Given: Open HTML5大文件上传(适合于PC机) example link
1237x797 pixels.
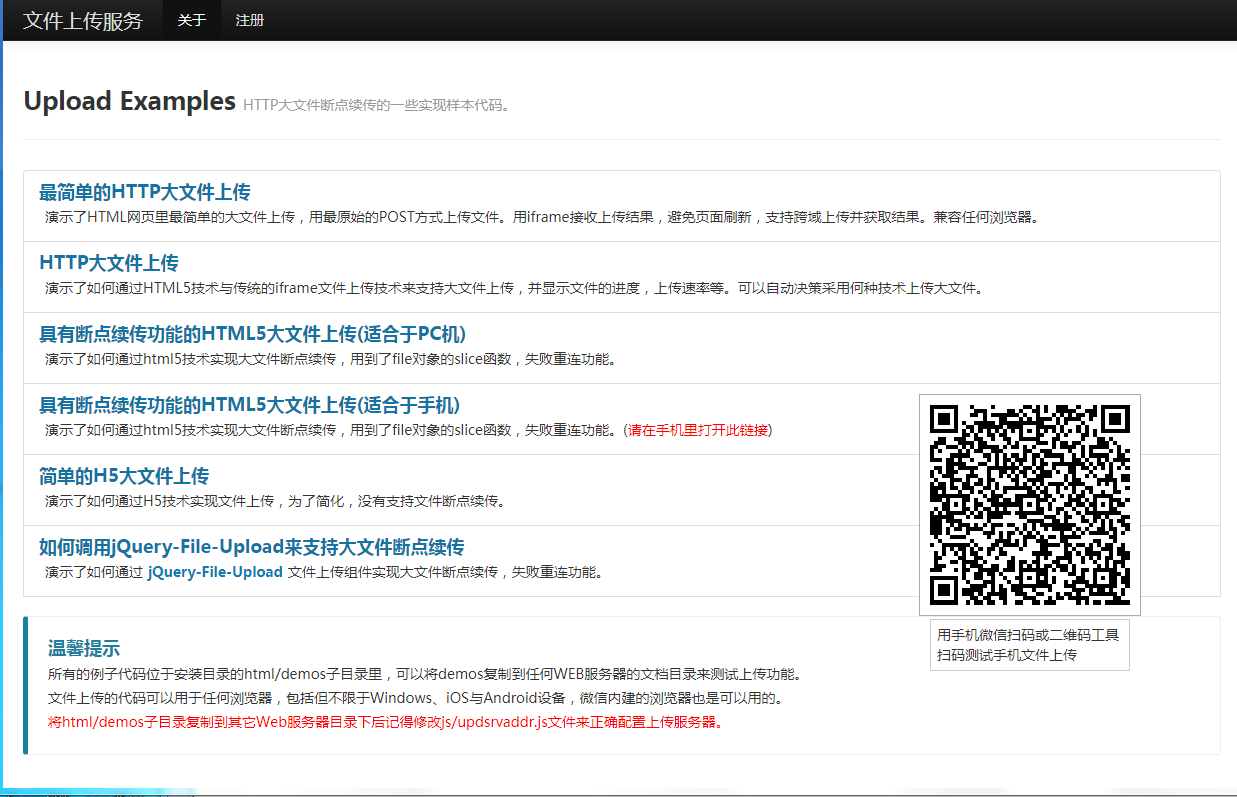Looking at the screenshot, I should pos(252,334).
